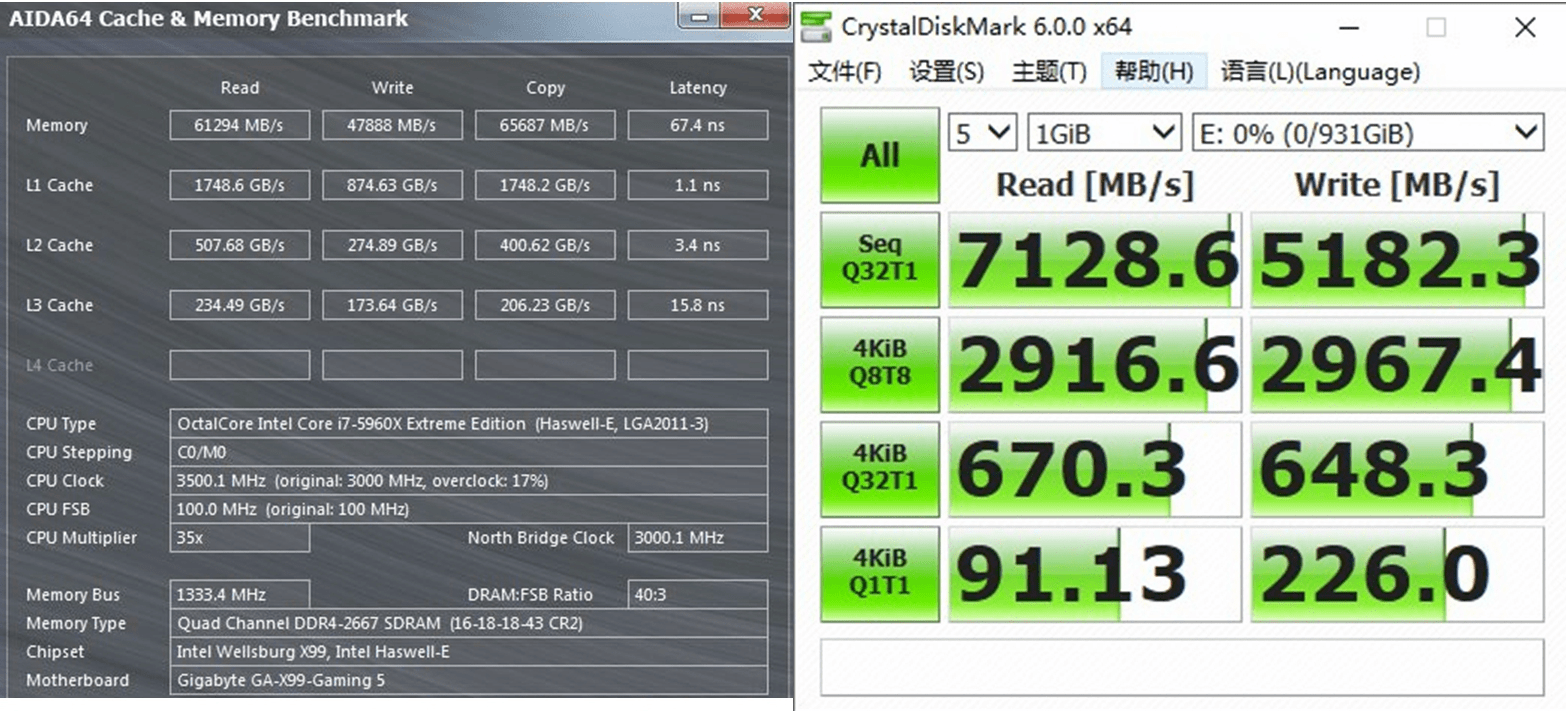Click the L3 Cache Latency value 15.8 ns
Image resolution: width=1566 pixels, height=711 pixels.
tap(698, 305)
